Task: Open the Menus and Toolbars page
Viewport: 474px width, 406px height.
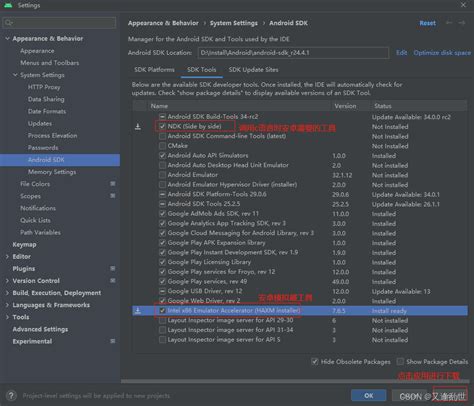Action: click(x=50, y=63)
